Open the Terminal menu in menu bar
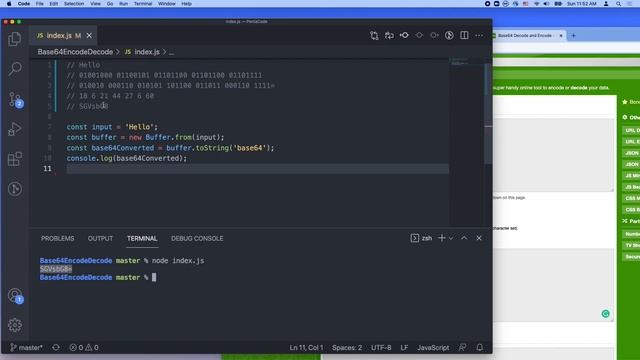This screenshot has height=360, width=640. (143, 4)
